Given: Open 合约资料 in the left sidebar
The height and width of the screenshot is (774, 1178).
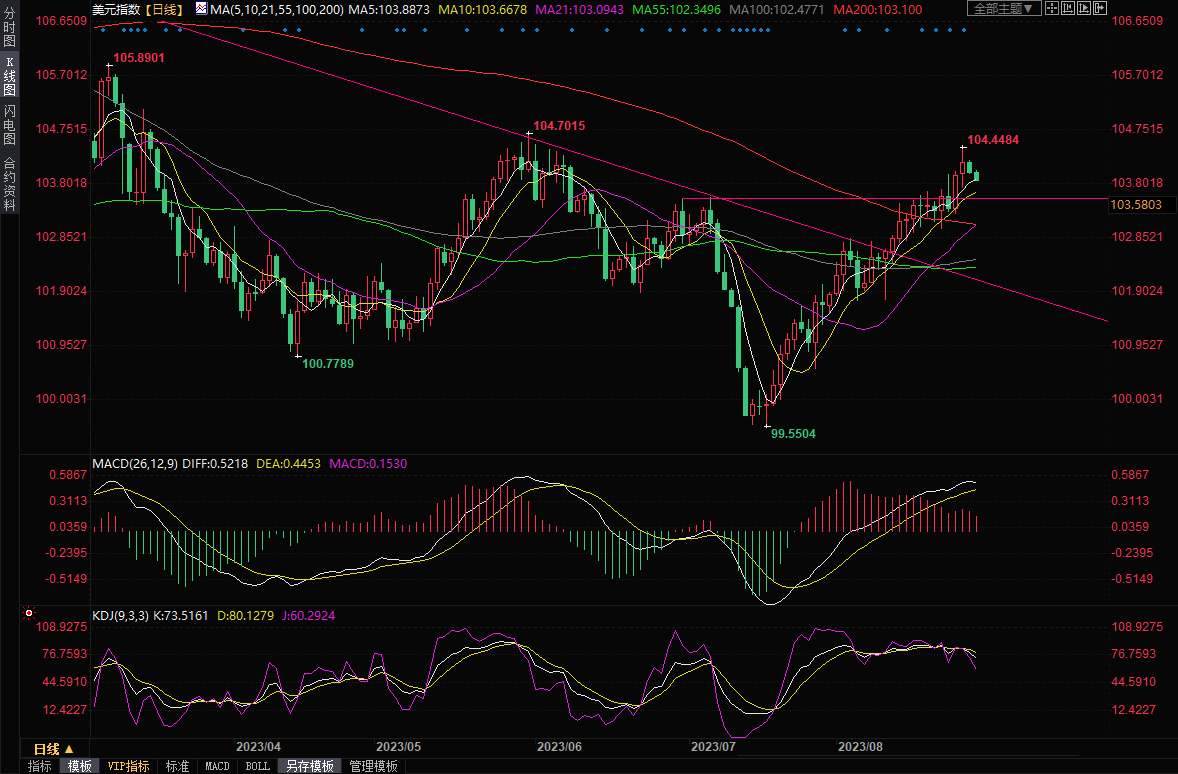Looking at the screenshot, I should coord(10,183).
